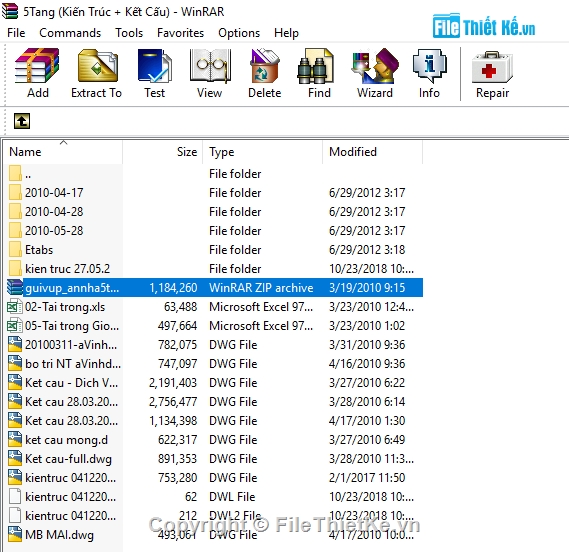Sort files by the Size column header
569x552 pixels.
pyautogui.click(x=163, y=152)
